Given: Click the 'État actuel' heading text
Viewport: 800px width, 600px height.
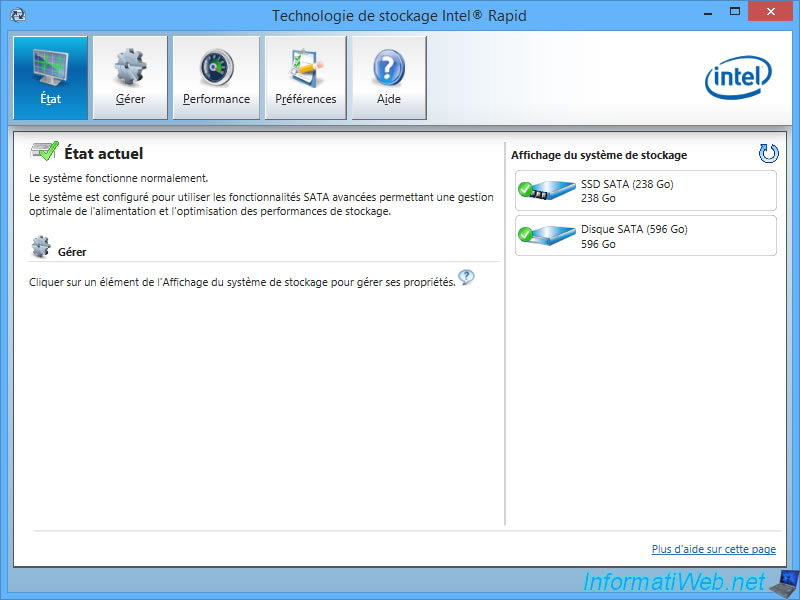Looking at the screenshot, I should pyautogui.click(x=104, y=154).
